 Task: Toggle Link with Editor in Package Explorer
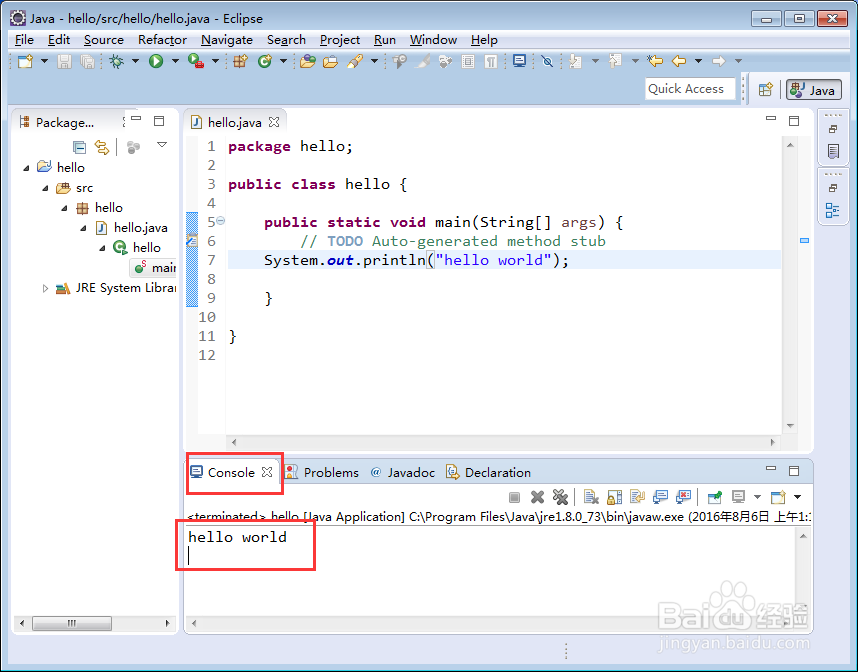pos(102,147)
